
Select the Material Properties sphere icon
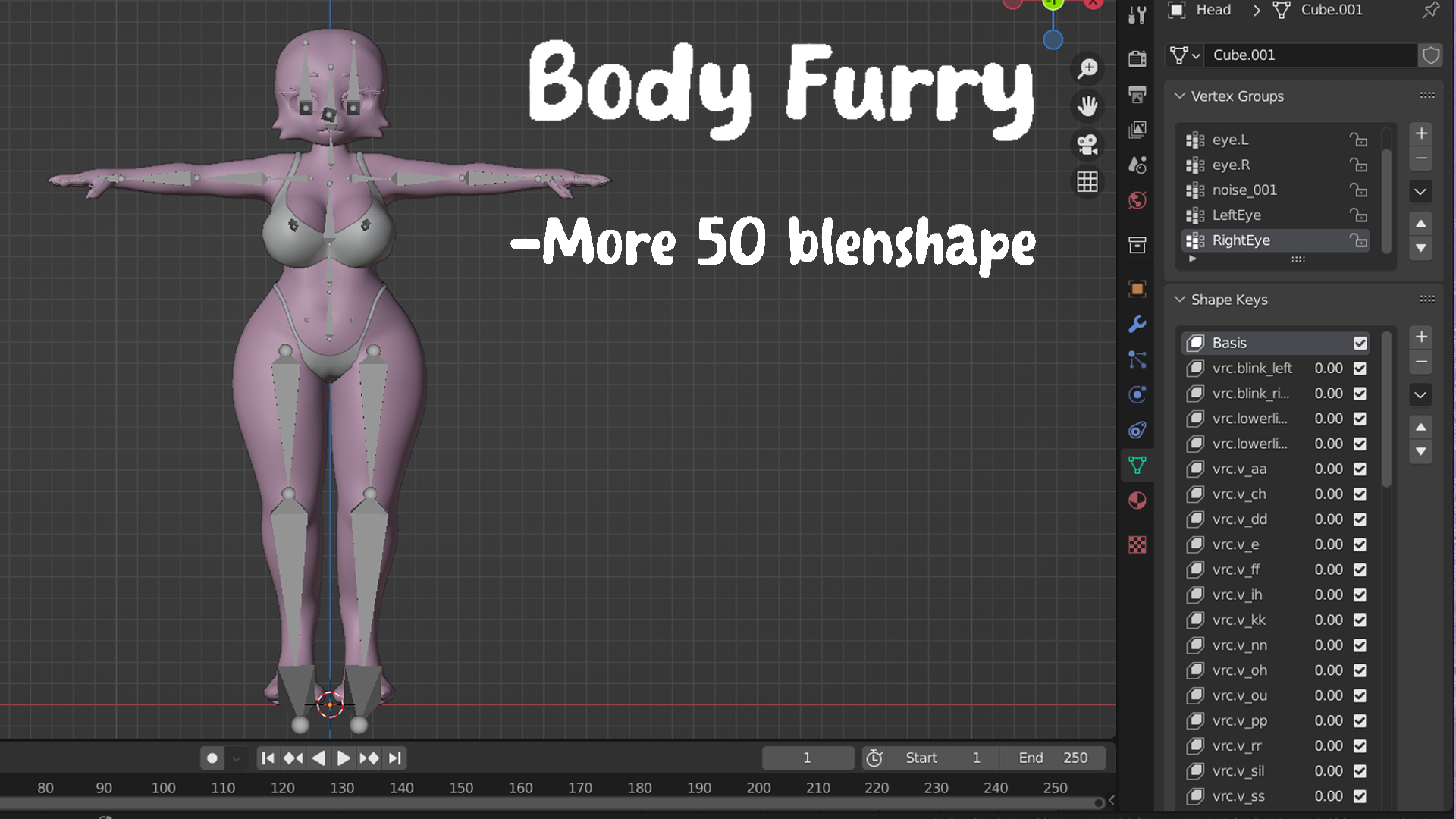coord(1137,500)
